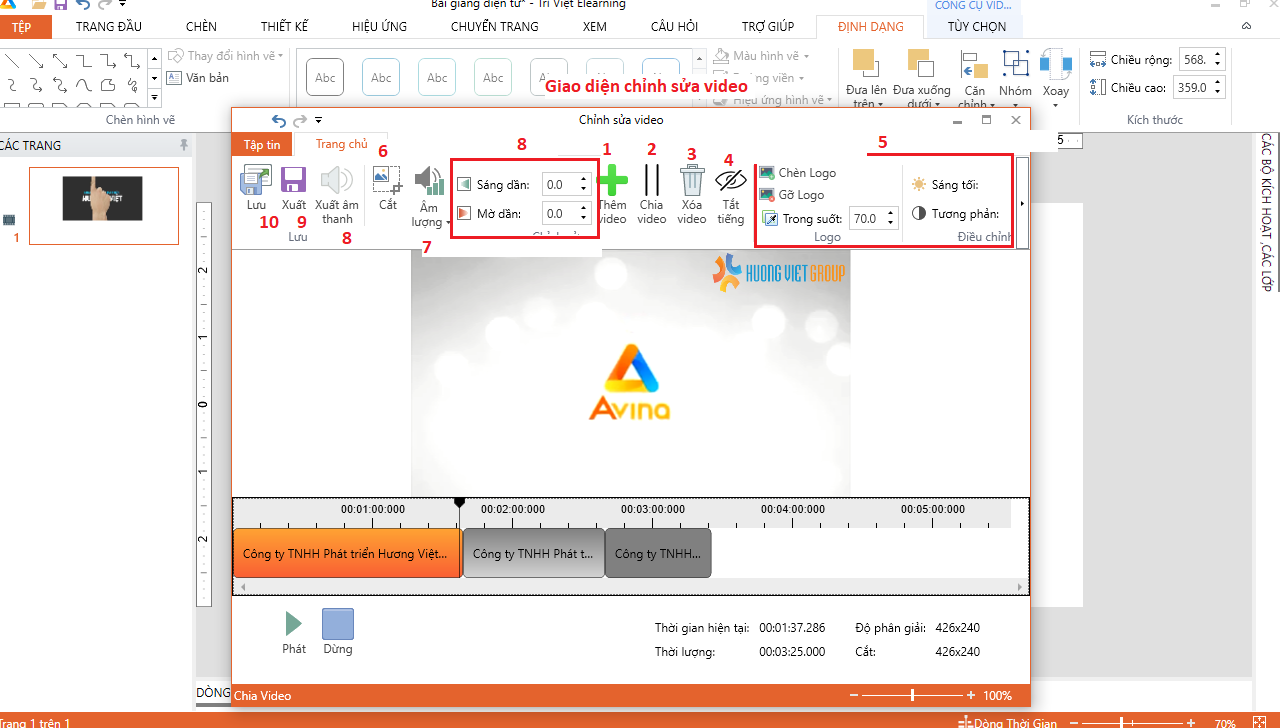Click the Chiều rộng width field

(1201, 60)
